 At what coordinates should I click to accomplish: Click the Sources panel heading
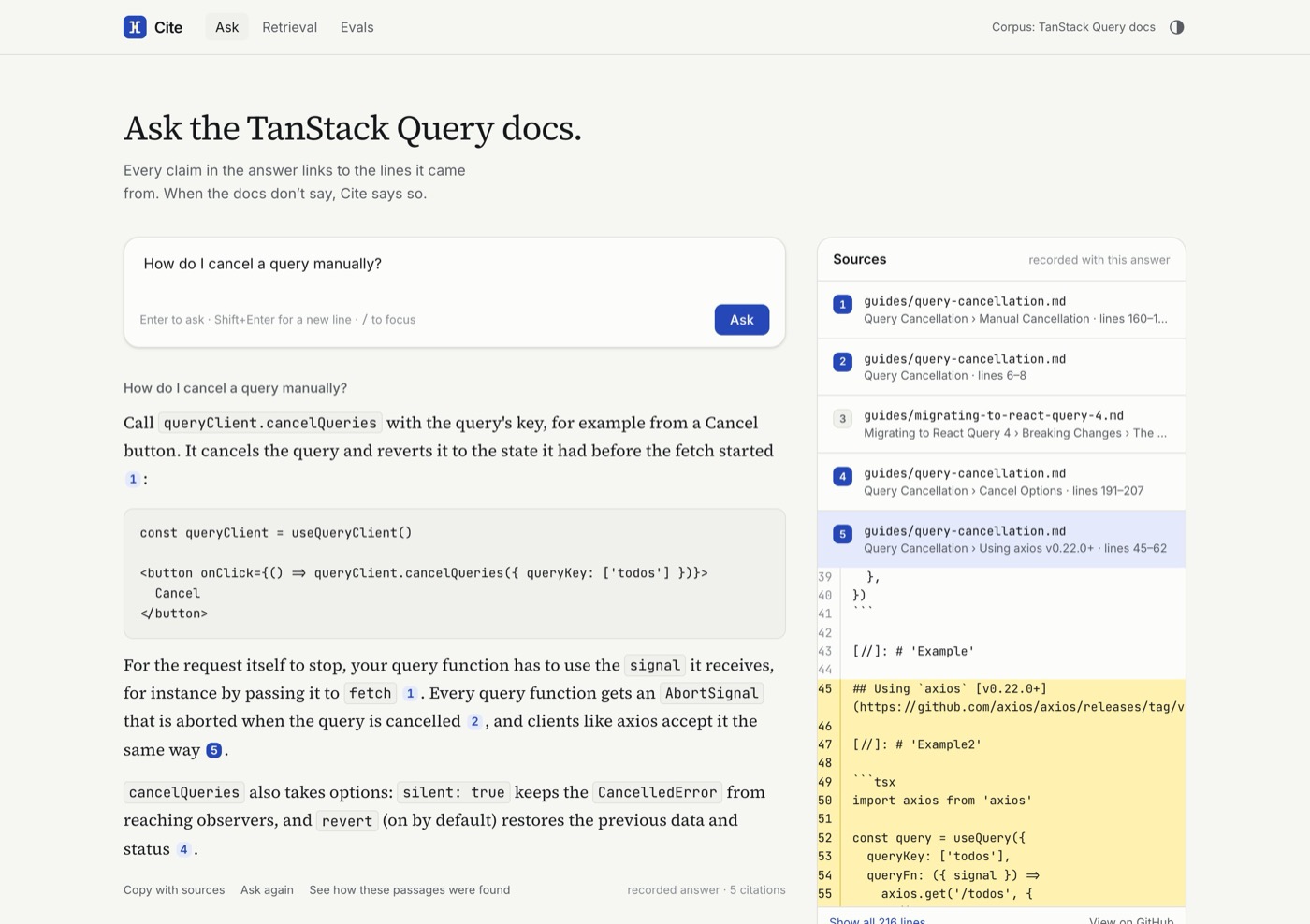(x=860, y=259)
